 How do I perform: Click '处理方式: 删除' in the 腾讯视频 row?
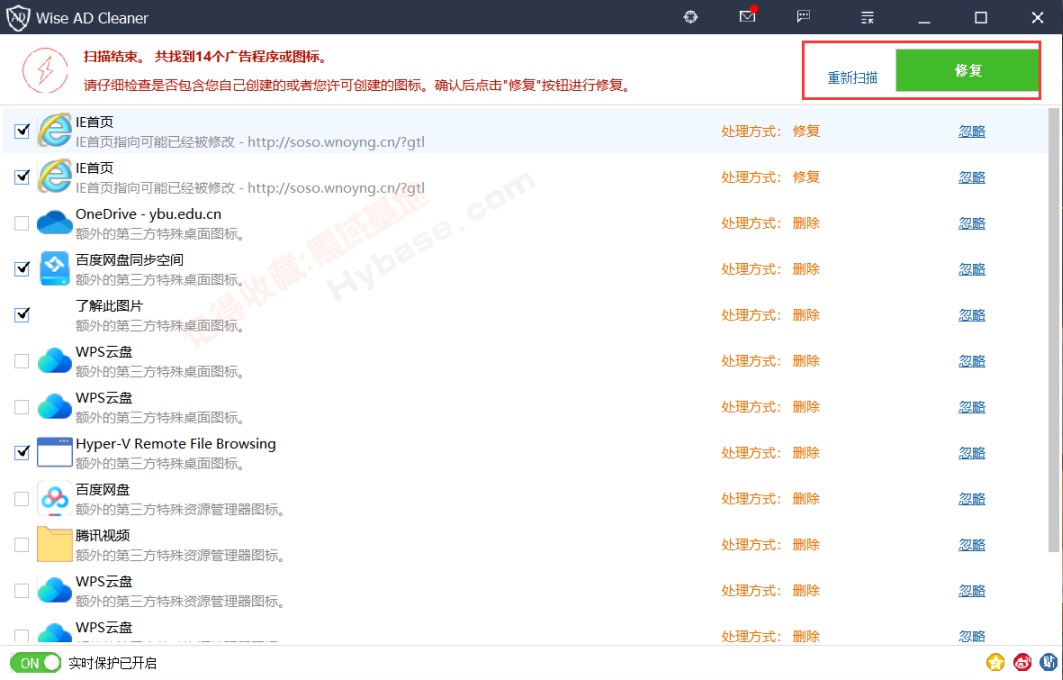click(x=771, y=544)
